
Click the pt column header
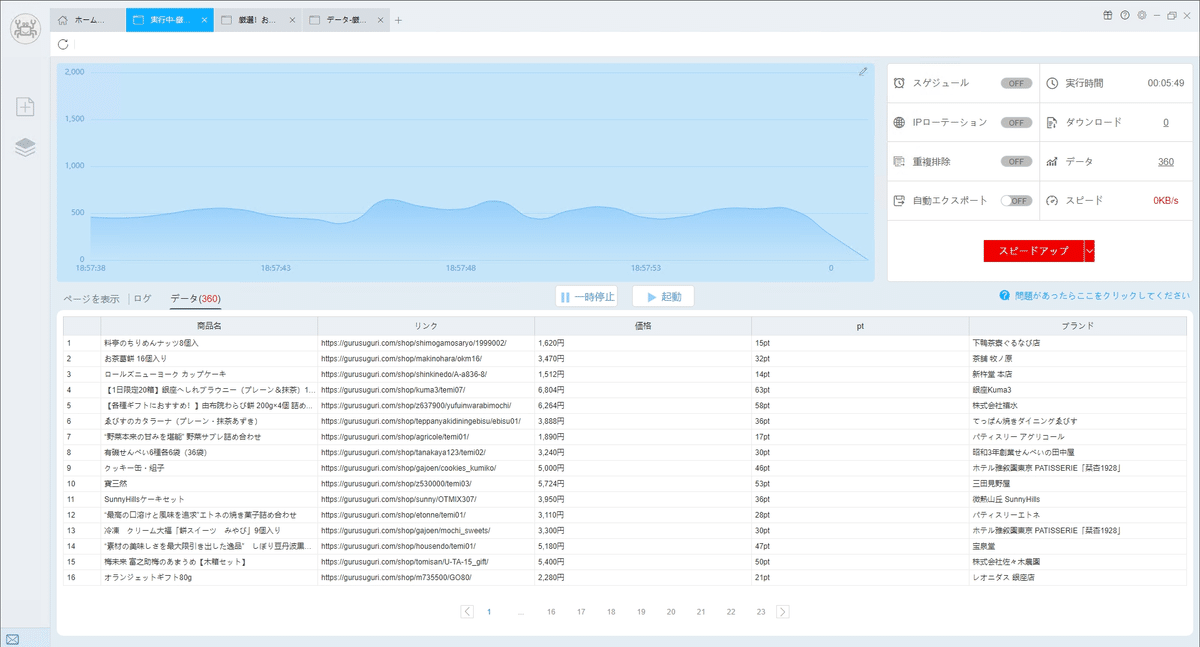(860, 325)
